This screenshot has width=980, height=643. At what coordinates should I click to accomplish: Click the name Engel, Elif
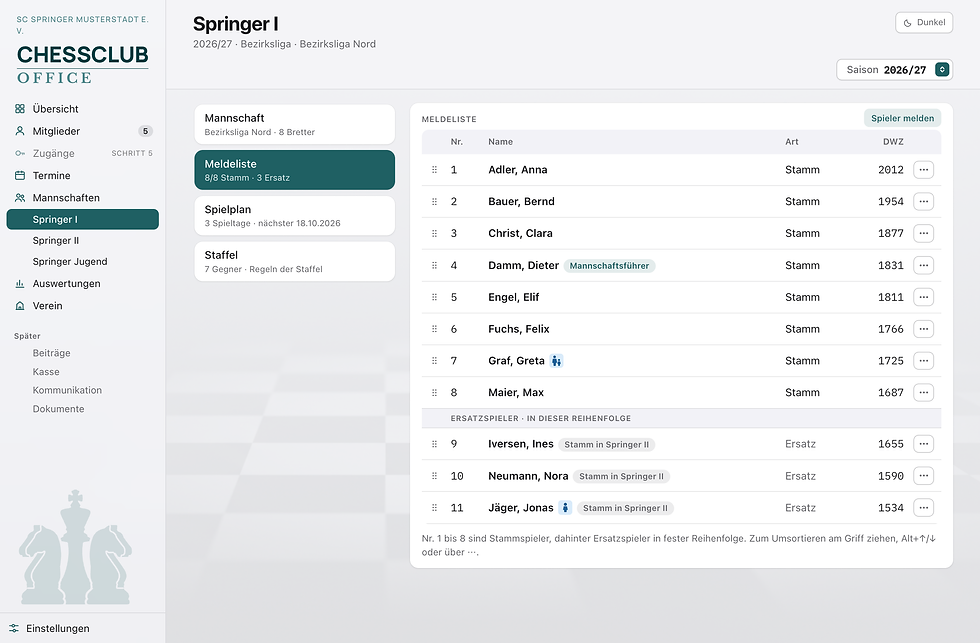[514, 297]
